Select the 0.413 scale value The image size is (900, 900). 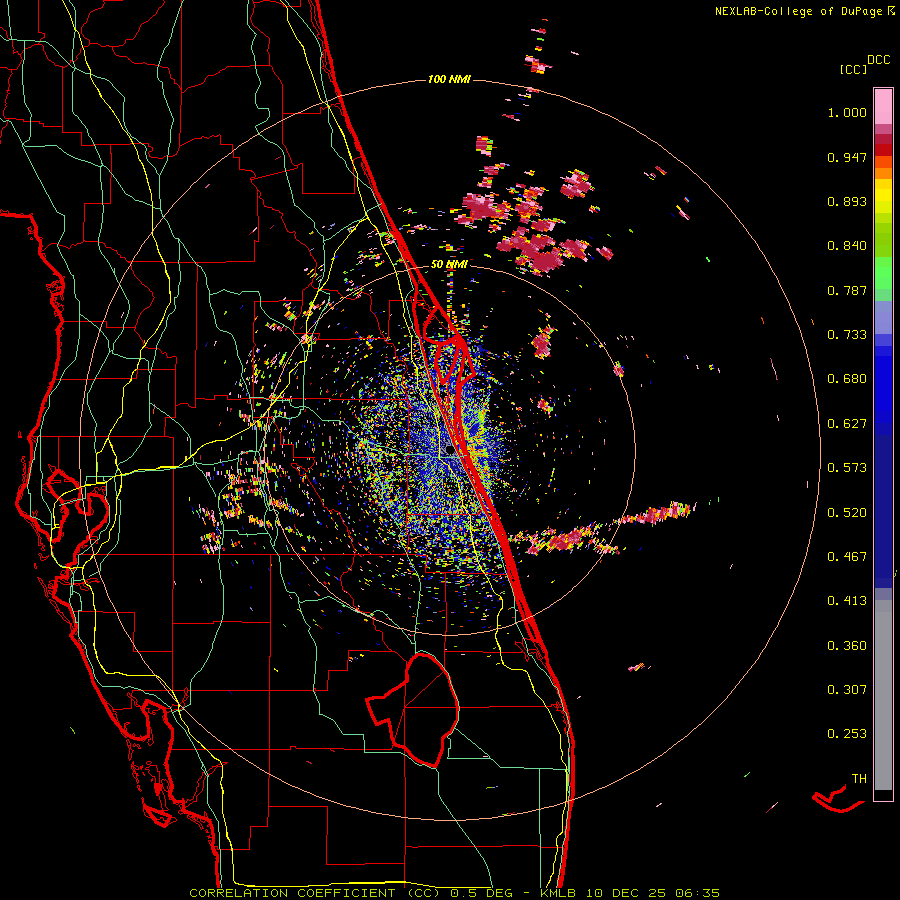coord(847,601)
